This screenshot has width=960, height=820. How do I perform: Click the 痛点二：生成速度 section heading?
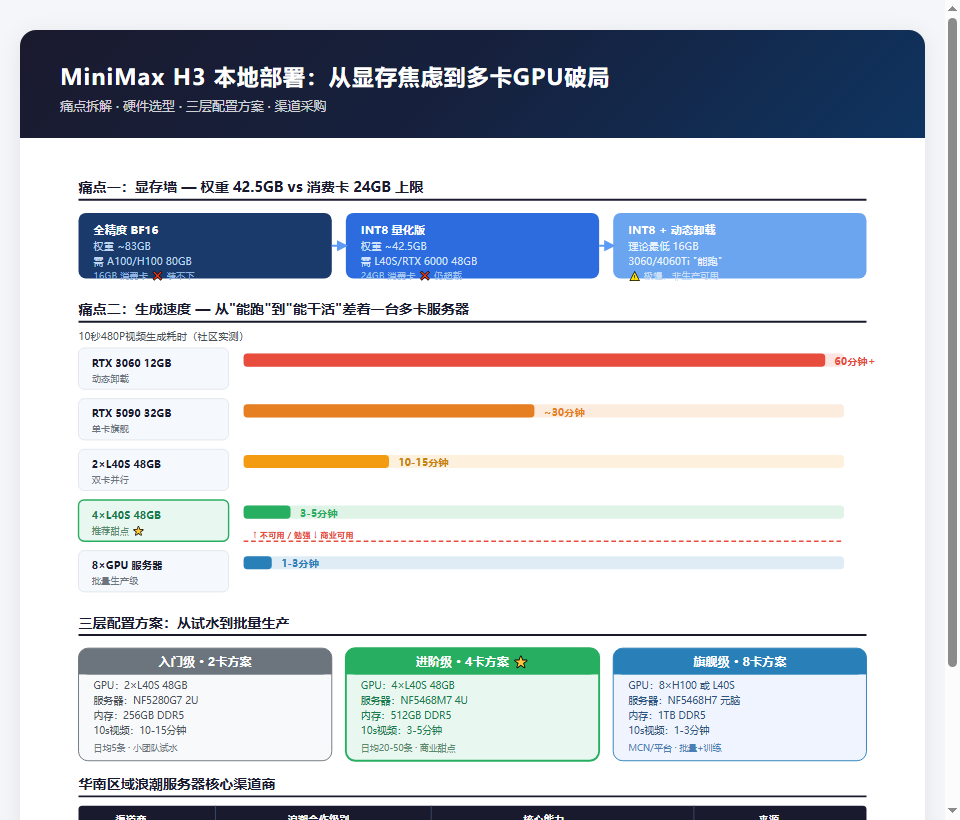(x=274, y=309)
